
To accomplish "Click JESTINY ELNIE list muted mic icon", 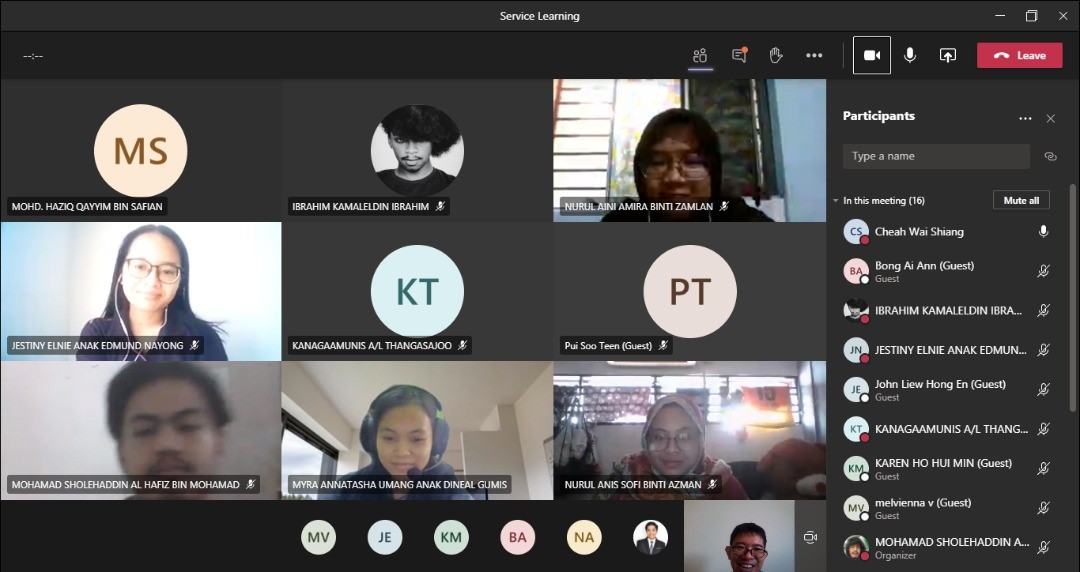I will tap(1043, 350).
